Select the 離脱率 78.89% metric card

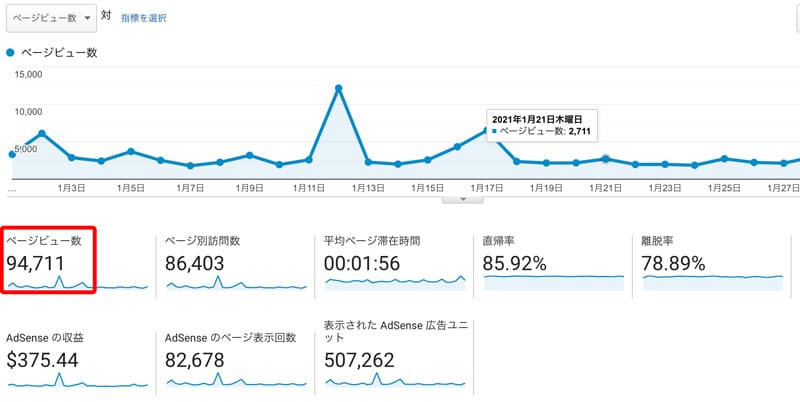[712, 263]
